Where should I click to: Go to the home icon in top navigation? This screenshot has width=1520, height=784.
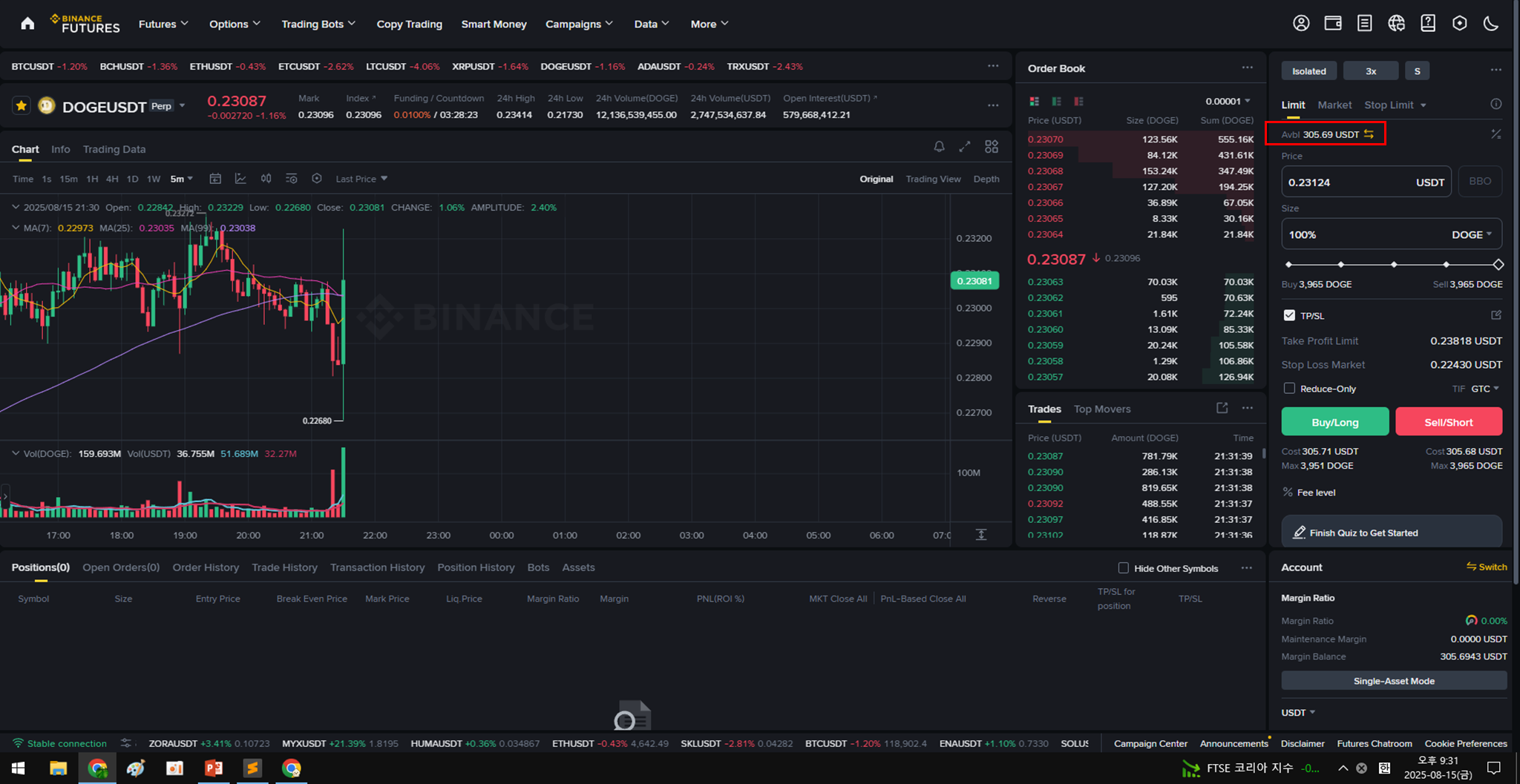(27, 24)
